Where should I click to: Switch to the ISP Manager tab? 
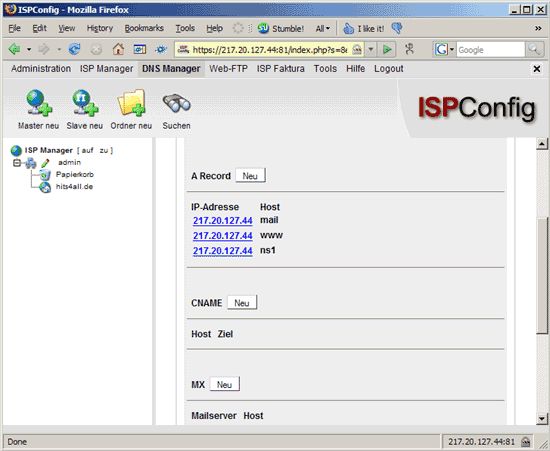[x=106, y=69]
